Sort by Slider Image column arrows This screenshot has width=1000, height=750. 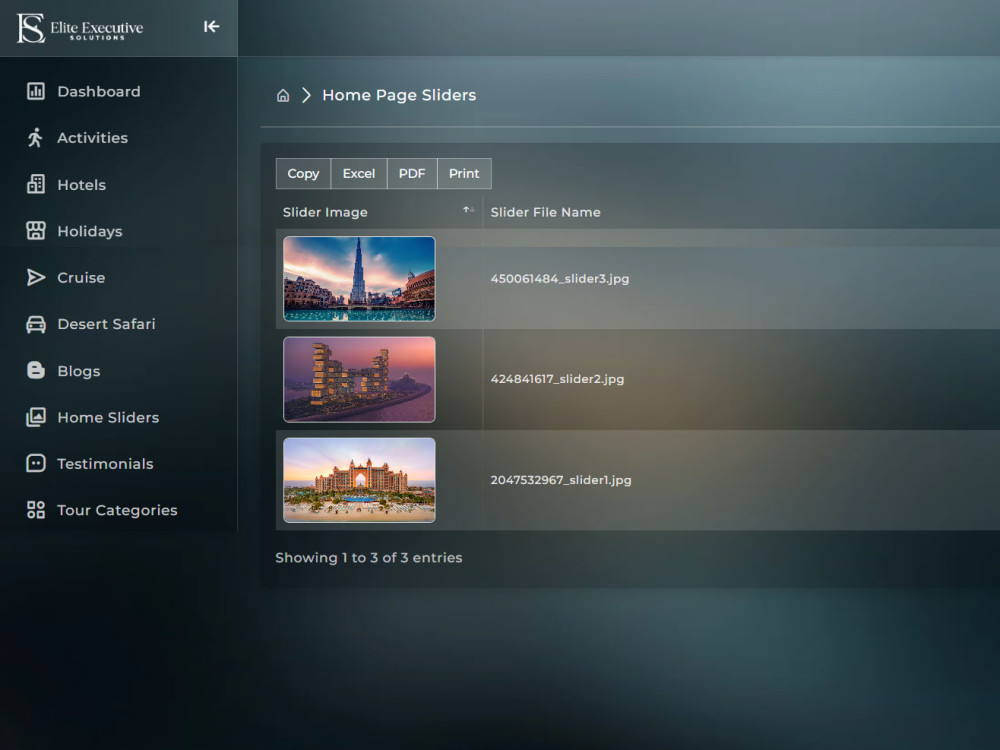click(469, 210)
